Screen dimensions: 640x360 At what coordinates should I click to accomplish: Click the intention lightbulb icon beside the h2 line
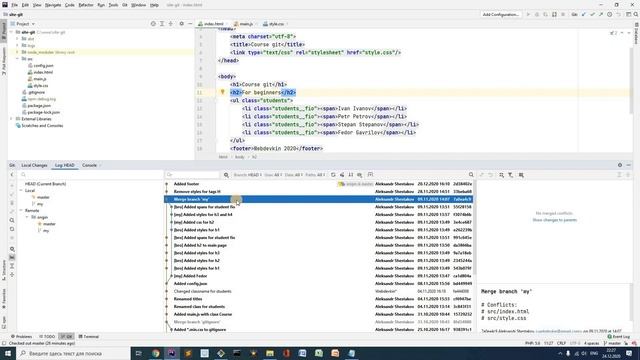pos(222,92)
